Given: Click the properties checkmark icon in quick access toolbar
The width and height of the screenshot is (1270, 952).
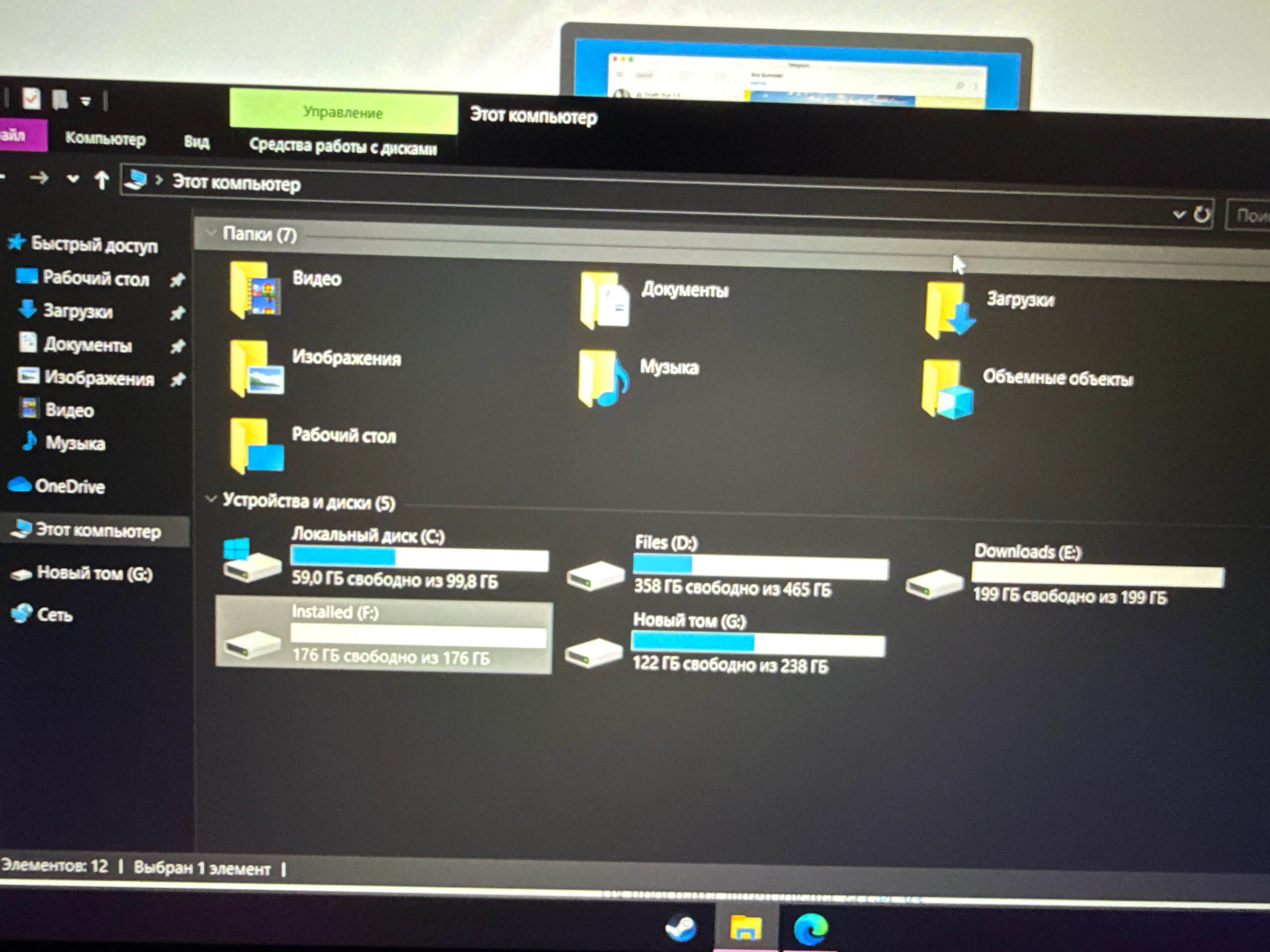Looking at the screenshot, I should 31,99.
